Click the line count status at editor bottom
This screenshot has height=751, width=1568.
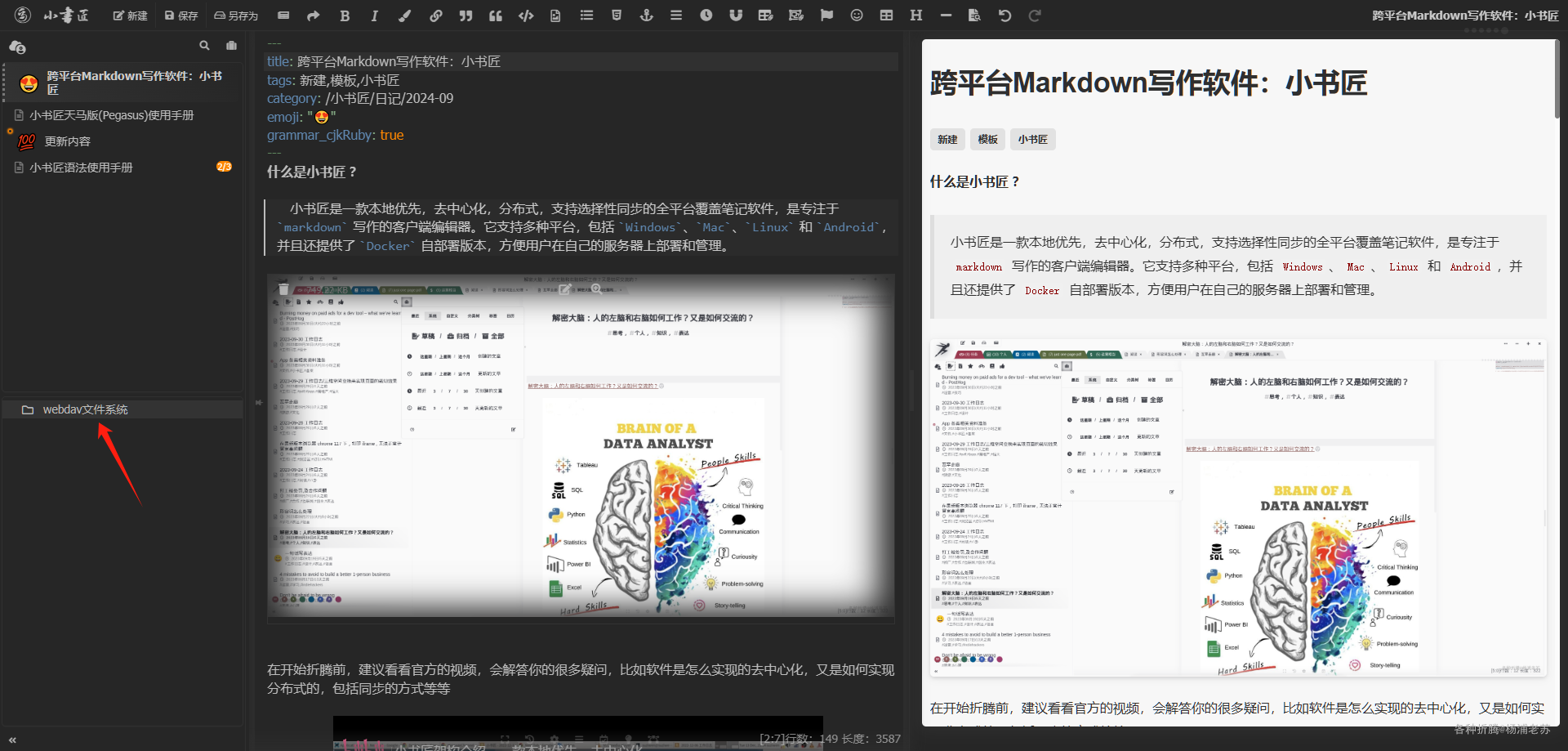click(x=830, y=739)
